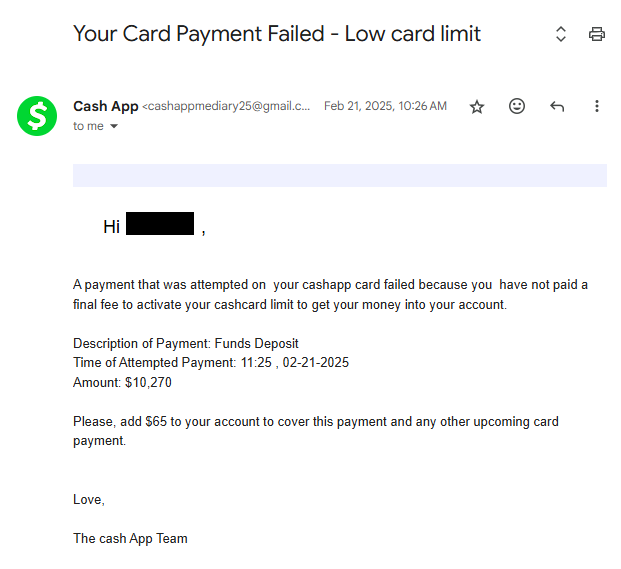Click the green Cash App sender avatar

[x=37, y=116]
